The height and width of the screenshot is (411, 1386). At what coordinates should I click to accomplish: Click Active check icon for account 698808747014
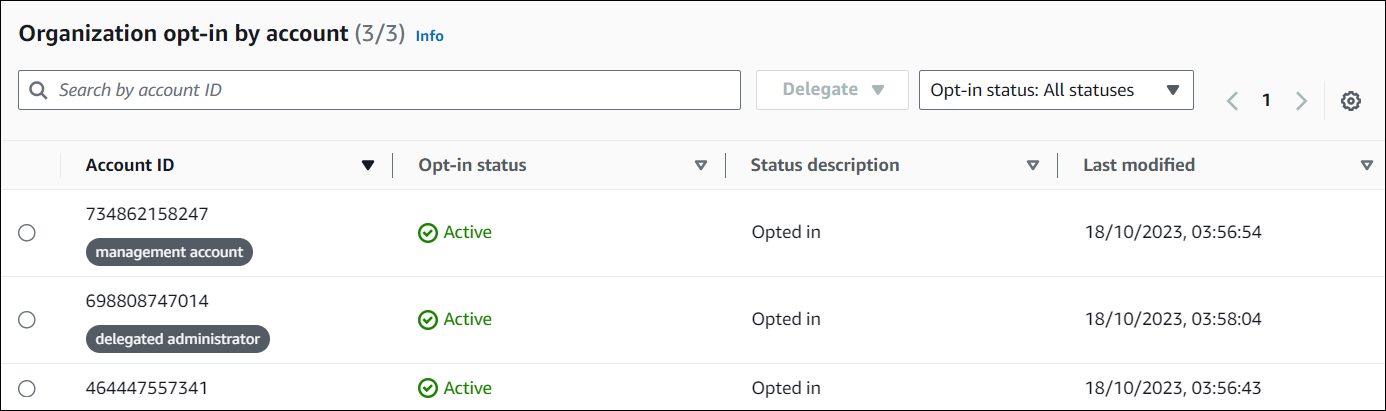click(428, 320)
